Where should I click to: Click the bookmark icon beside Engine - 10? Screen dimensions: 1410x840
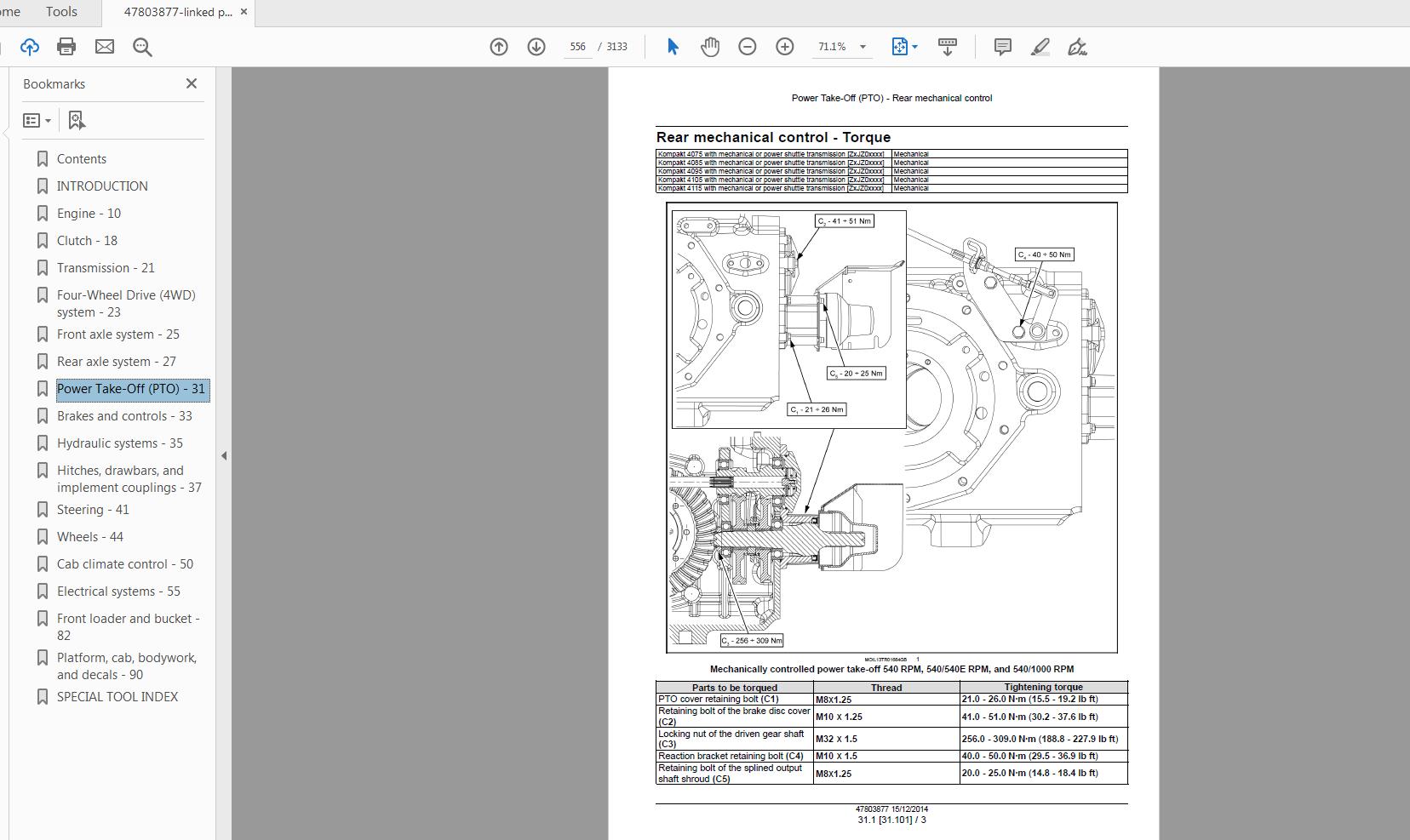pyautogui.click(x=42, y=214)
